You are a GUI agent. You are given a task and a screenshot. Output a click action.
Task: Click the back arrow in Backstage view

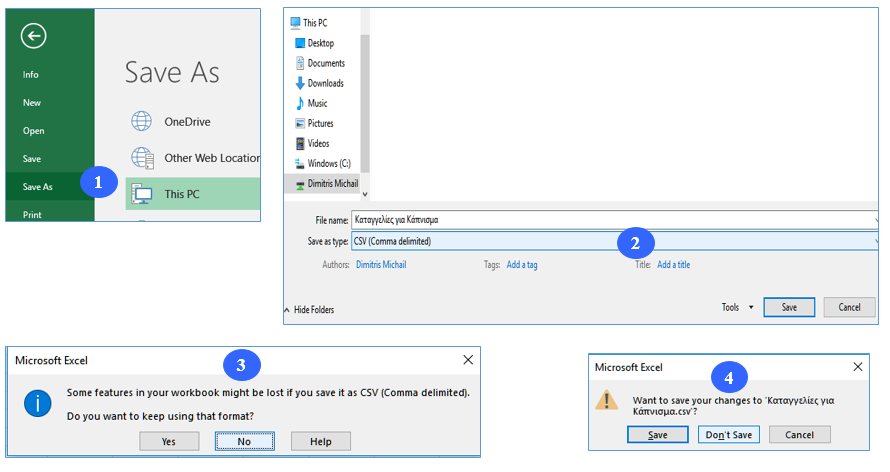coord(34,37)
